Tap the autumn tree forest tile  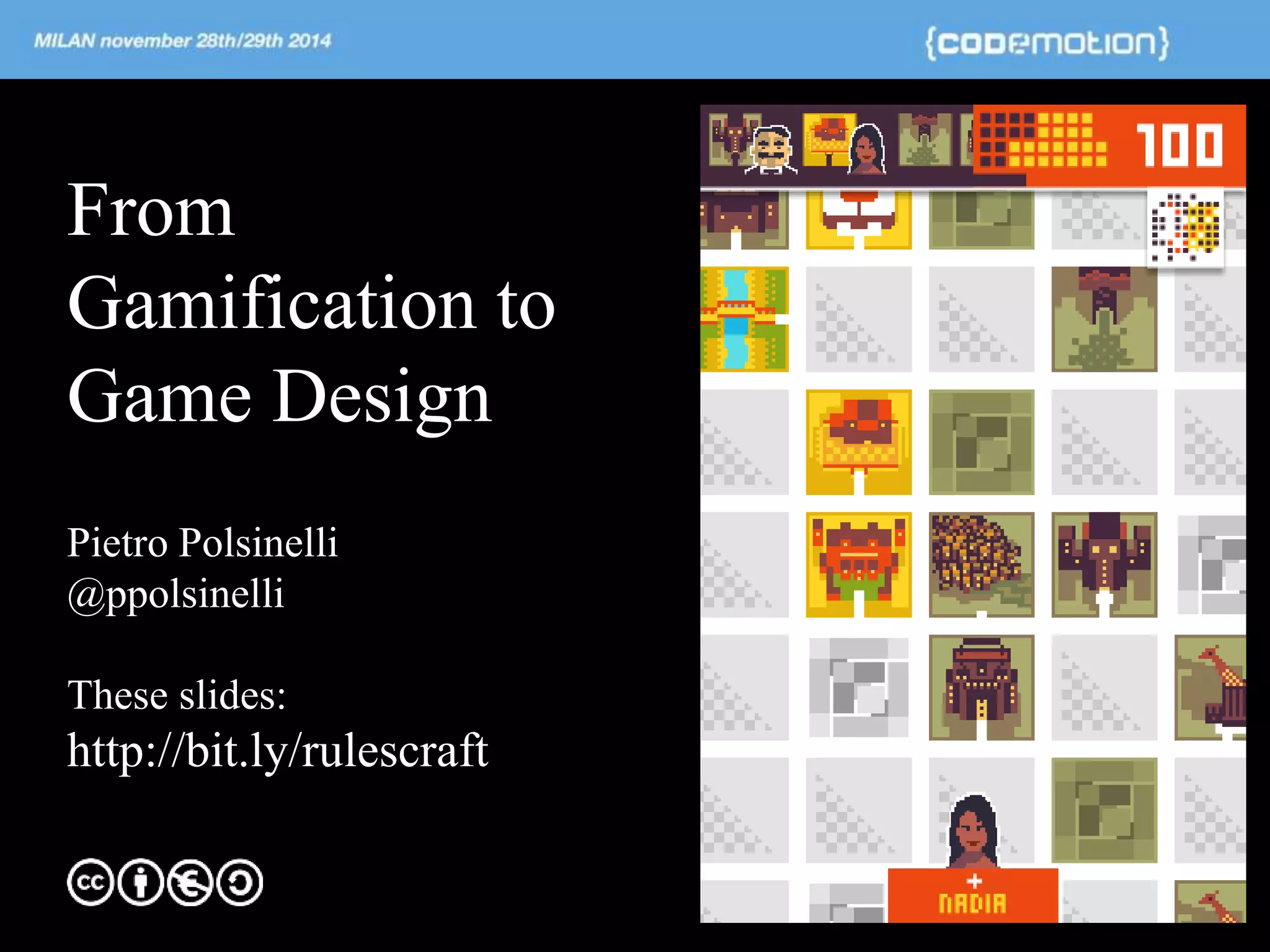tap(981, 564)
